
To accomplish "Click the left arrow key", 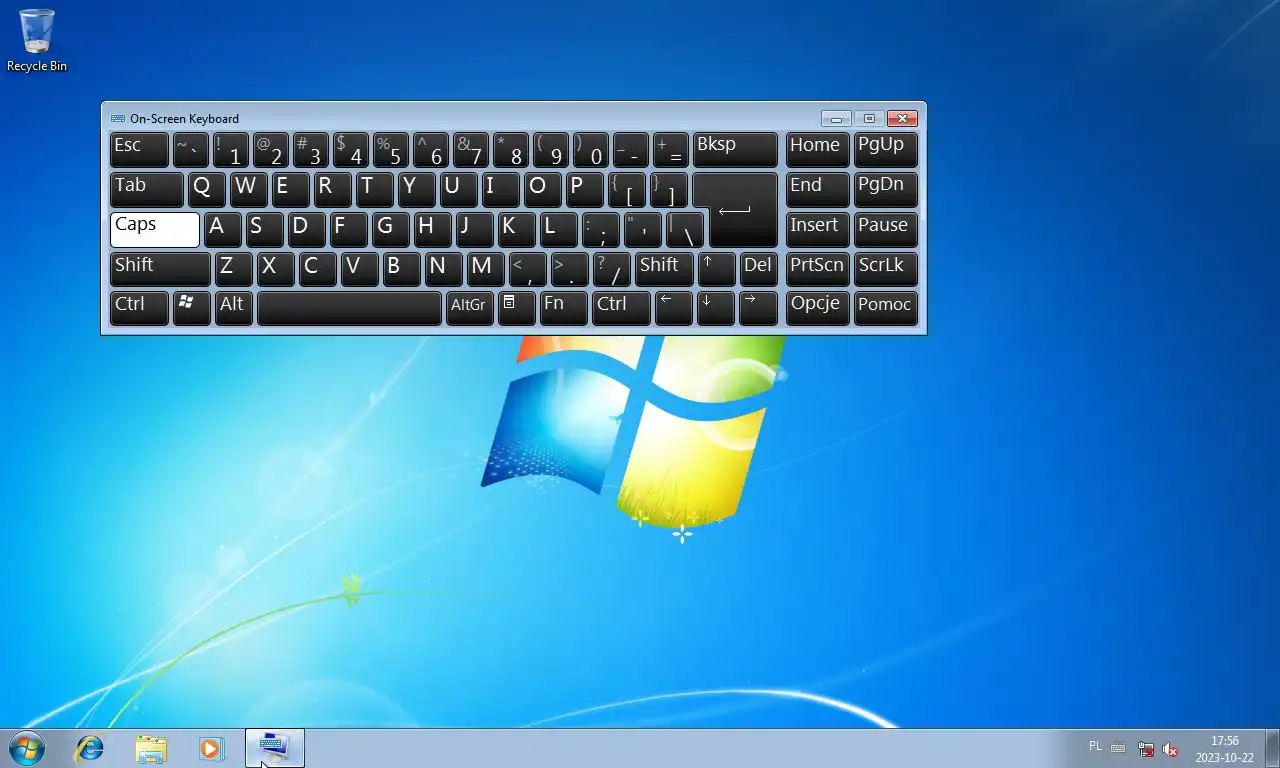I will 673,308.
